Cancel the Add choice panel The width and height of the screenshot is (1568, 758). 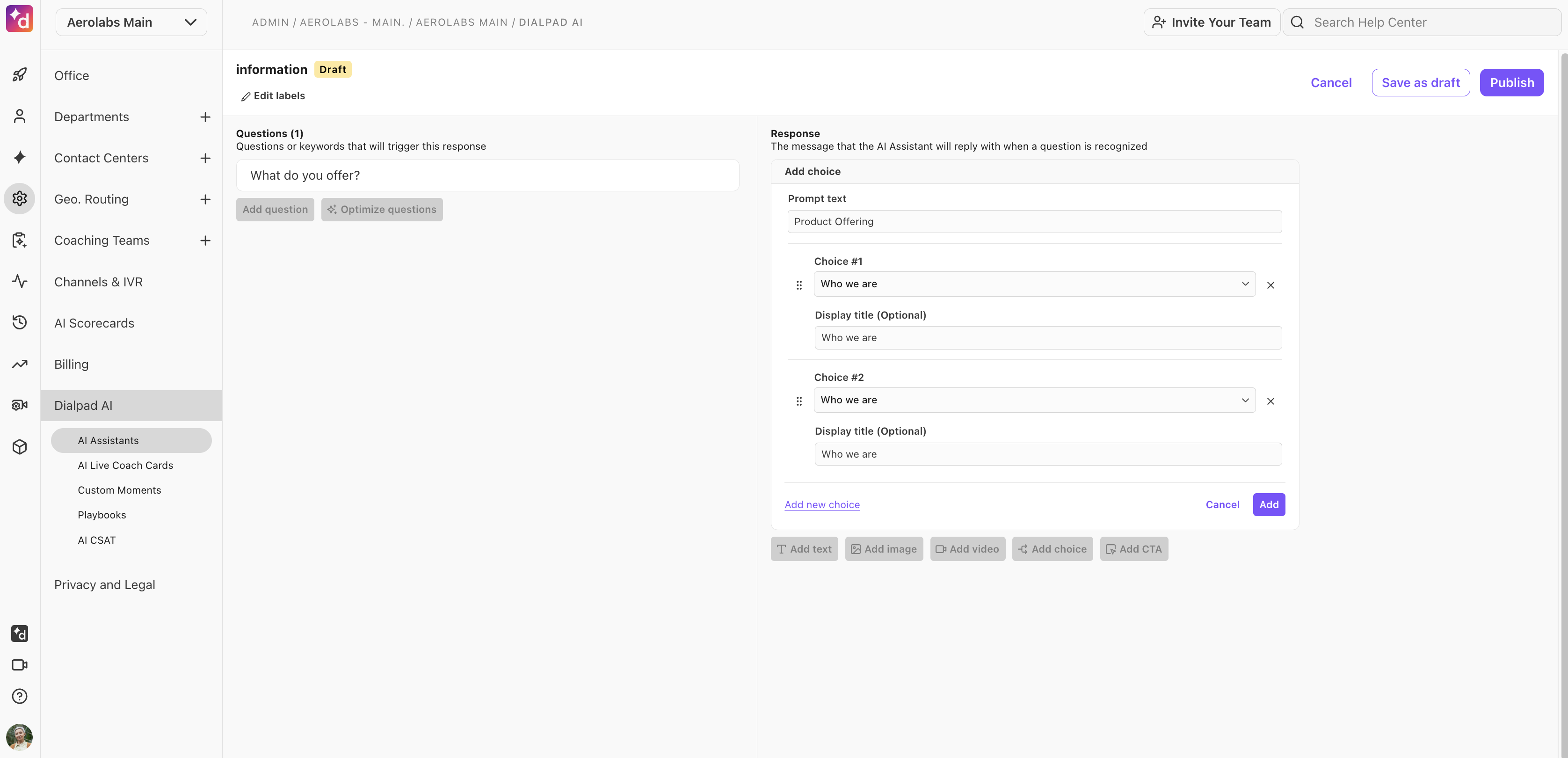[1222, 505]
